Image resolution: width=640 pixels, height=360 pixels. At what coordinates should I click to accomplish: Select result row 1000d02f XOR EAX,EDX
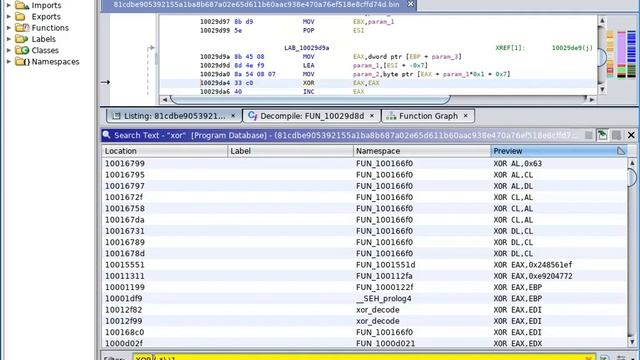[364, 344]
